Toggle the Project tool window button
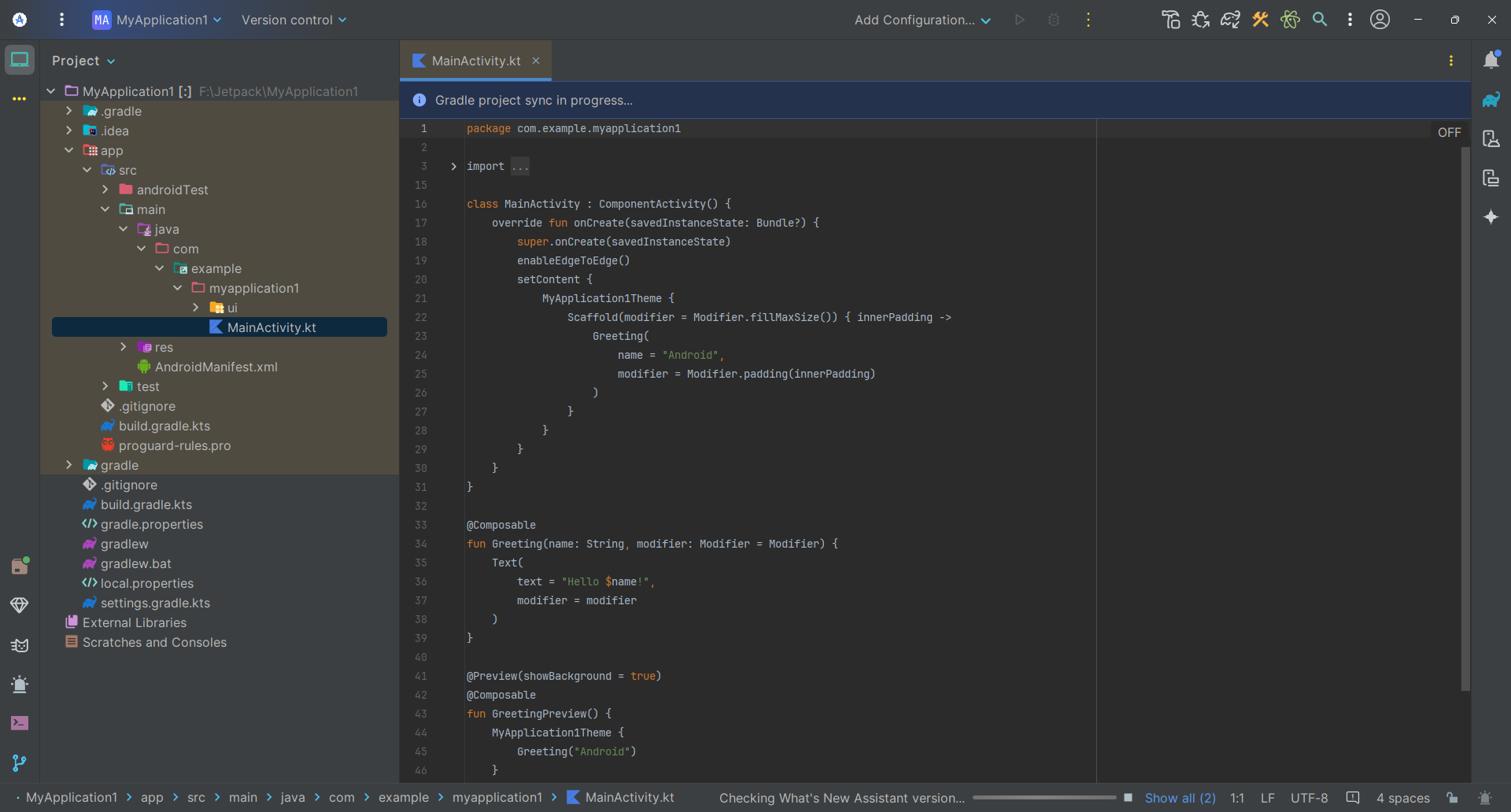 (20, 60)
